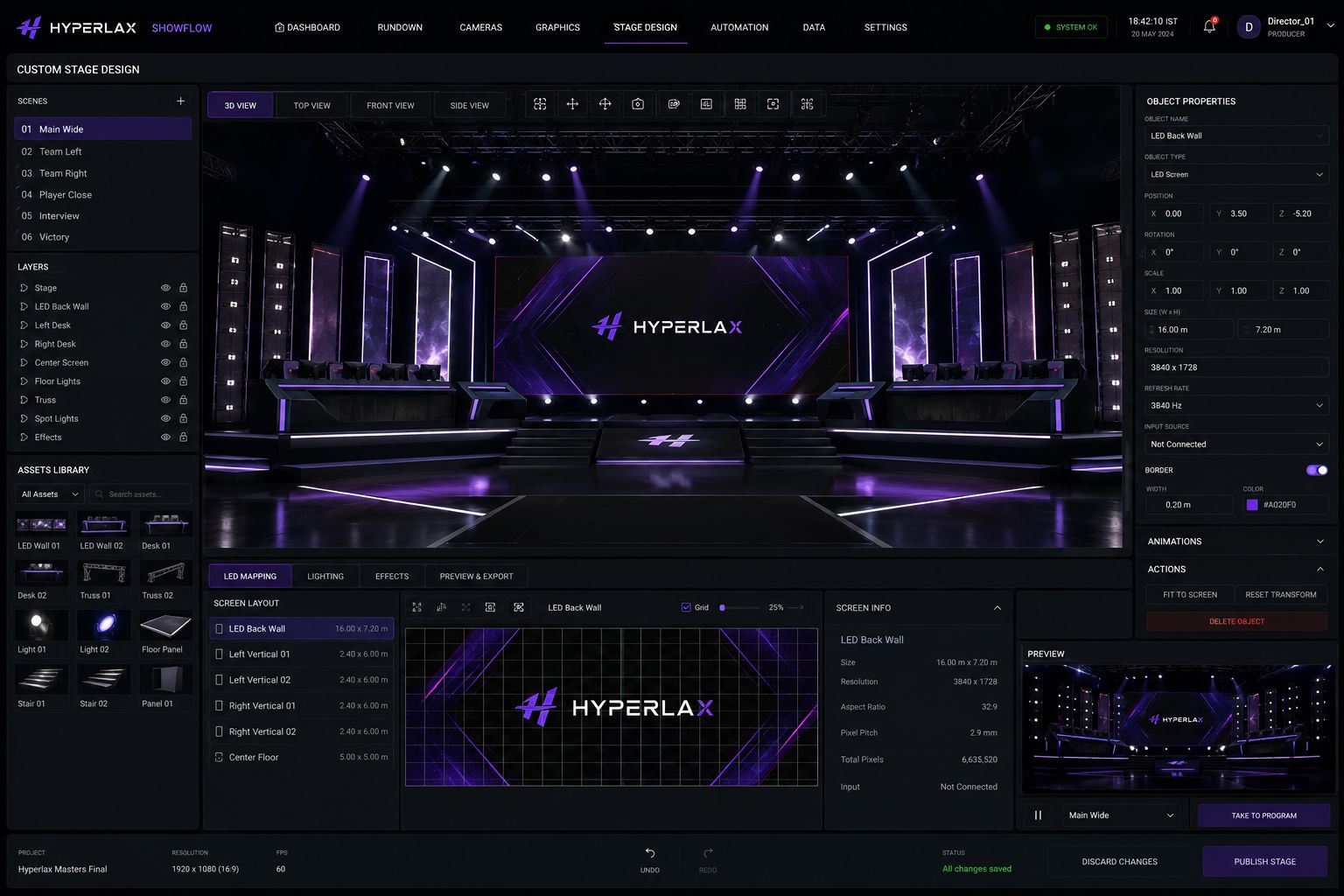Toggle visibility of Floor Lights layer
The height and width of the screenshot is (896, 1344).
(x=165, y=381)
